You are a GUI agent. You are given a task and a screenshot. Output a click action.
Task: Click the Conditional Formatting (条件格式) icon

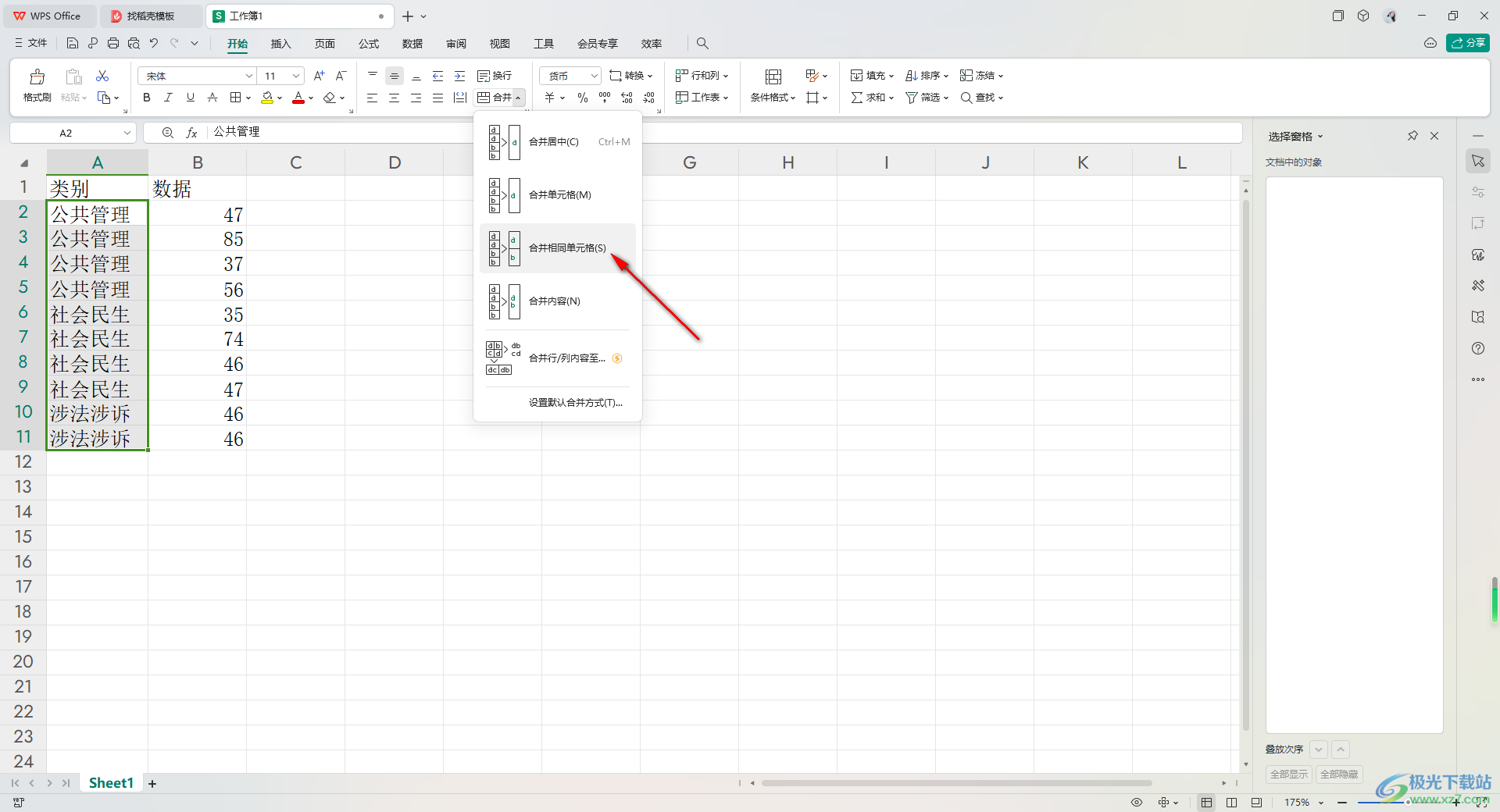(773, 77)
